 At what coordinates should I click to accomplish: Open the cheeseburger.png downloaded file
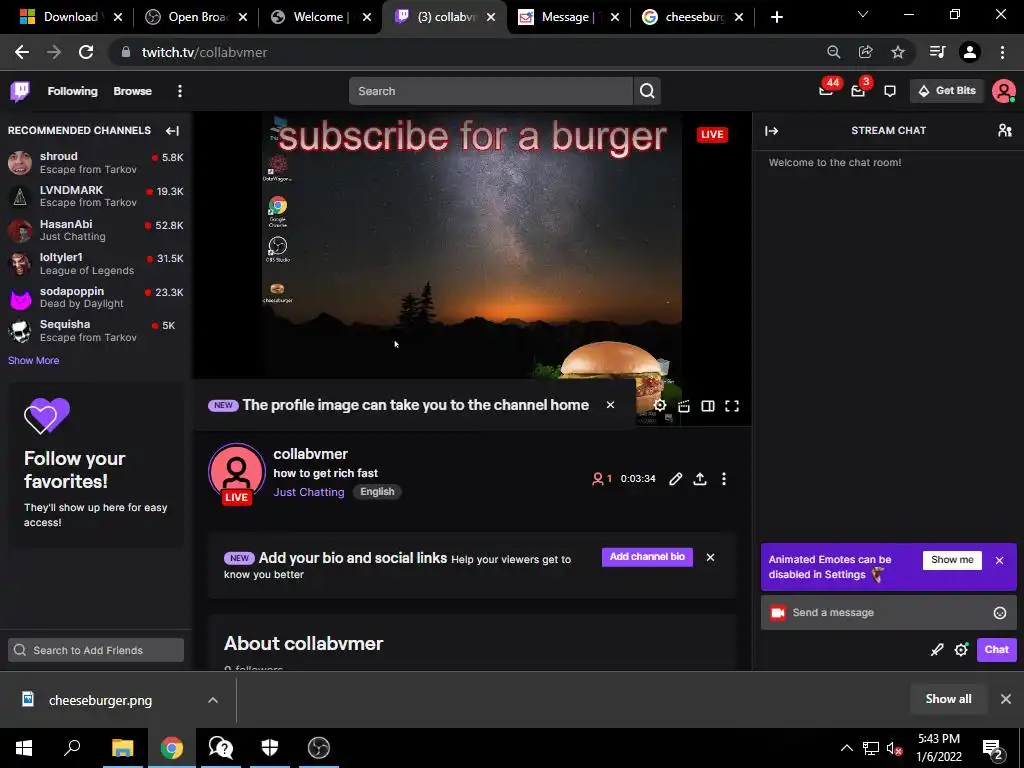point(100,700)
